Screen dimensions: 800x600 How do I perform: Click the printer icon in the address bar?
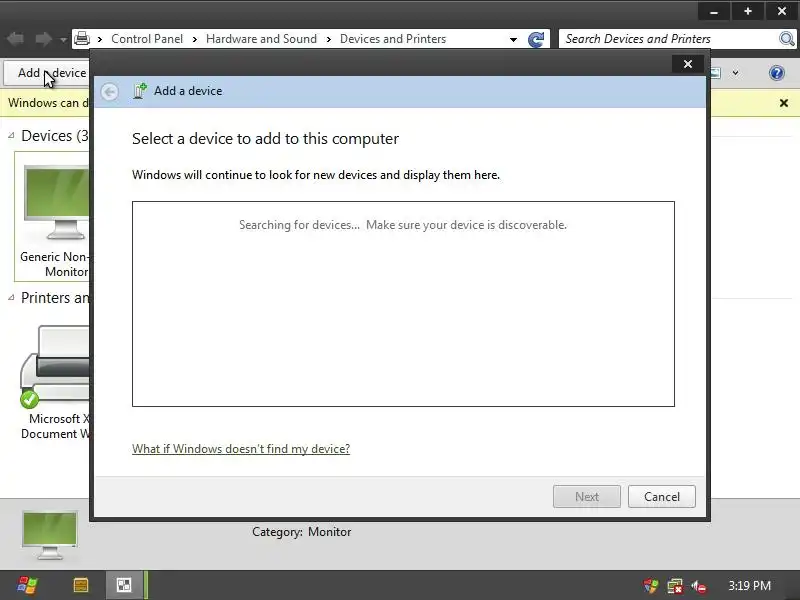82,39
